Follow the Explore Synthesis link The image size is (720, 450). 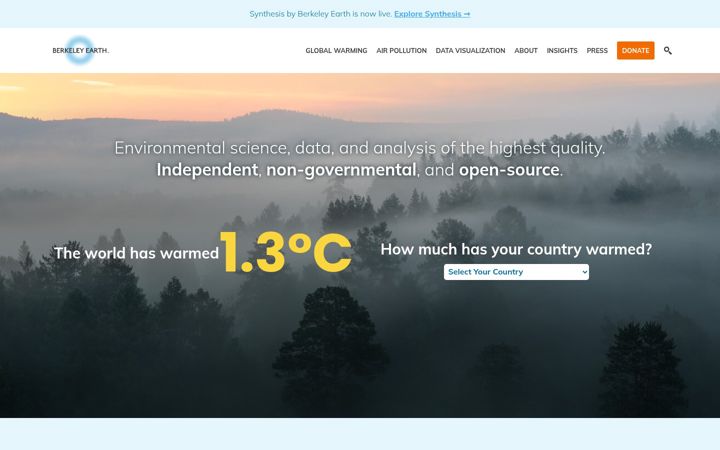pos(432,14)
